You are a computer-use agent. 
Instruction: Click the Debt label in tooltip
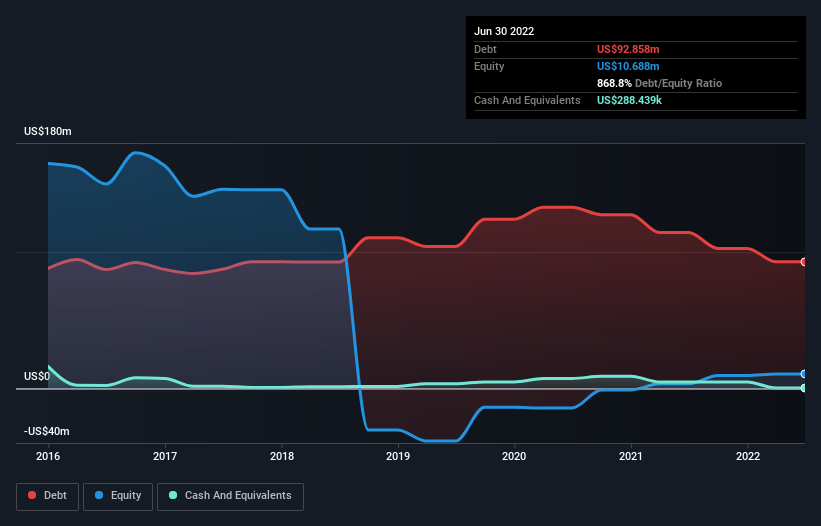pyautogui.click(x=485, y=49)
